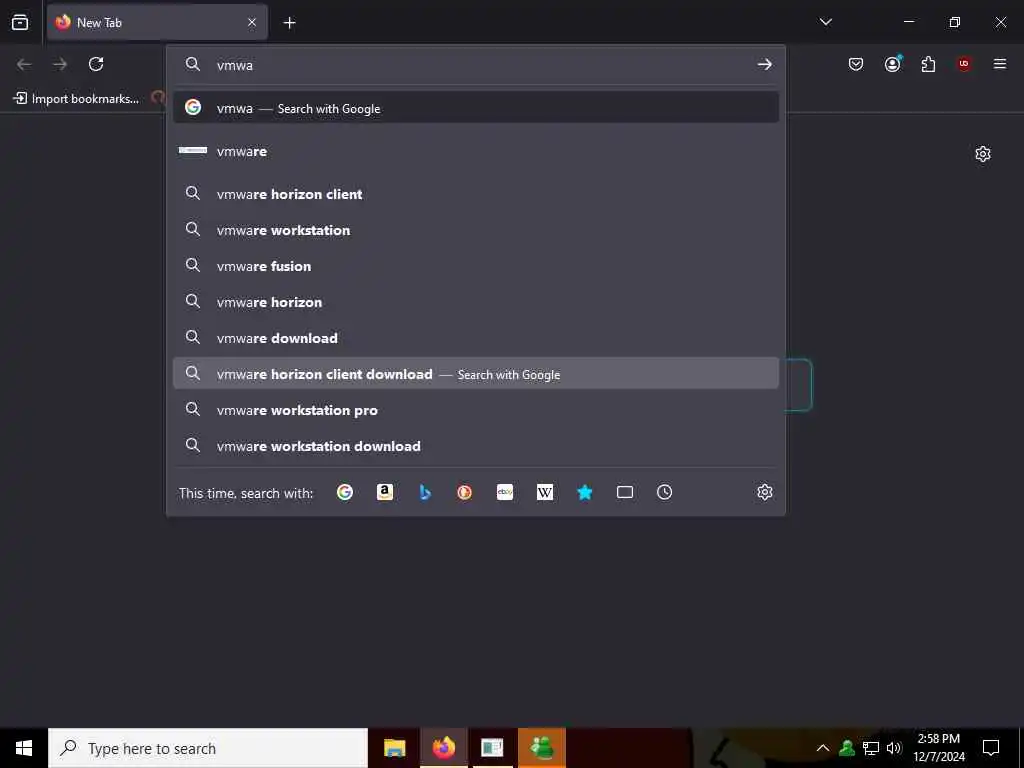
Task: Go back one page
Action: [24, 64]
